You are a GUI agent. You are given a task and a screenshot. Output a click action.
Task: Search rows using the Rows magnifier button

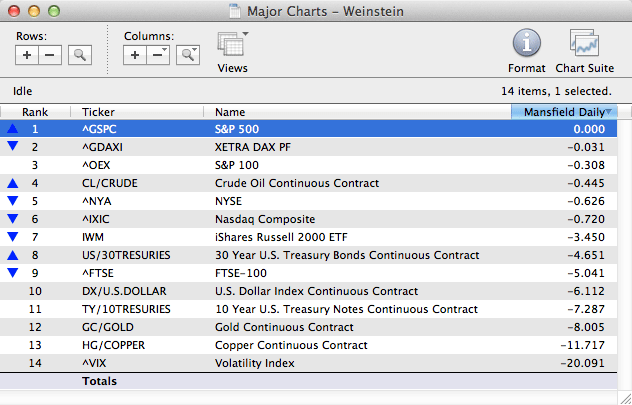(80, 55)
